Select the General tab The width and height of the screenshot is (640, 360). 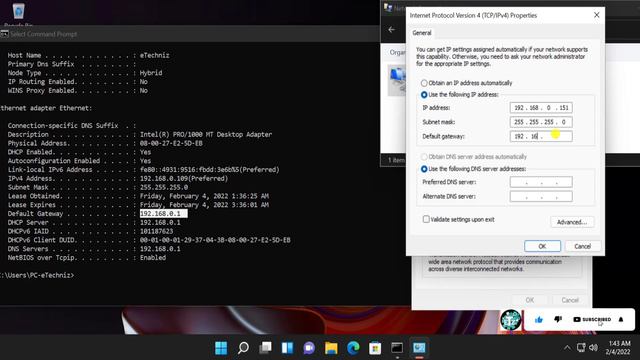coord(422,33)
